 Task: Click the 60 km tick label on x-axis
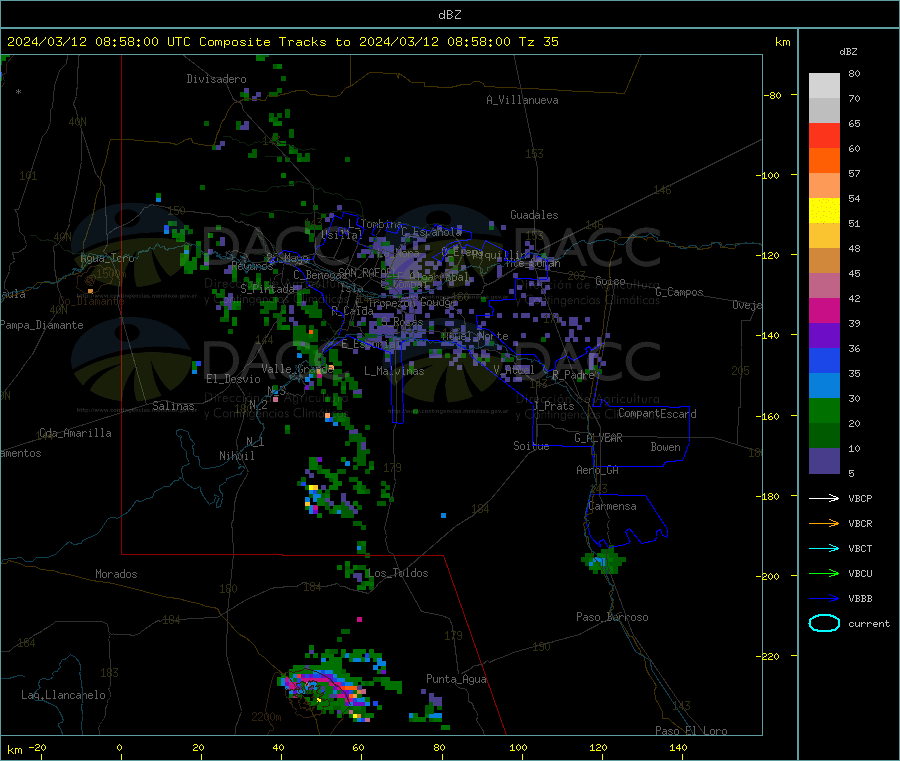[x=358, y=747]
